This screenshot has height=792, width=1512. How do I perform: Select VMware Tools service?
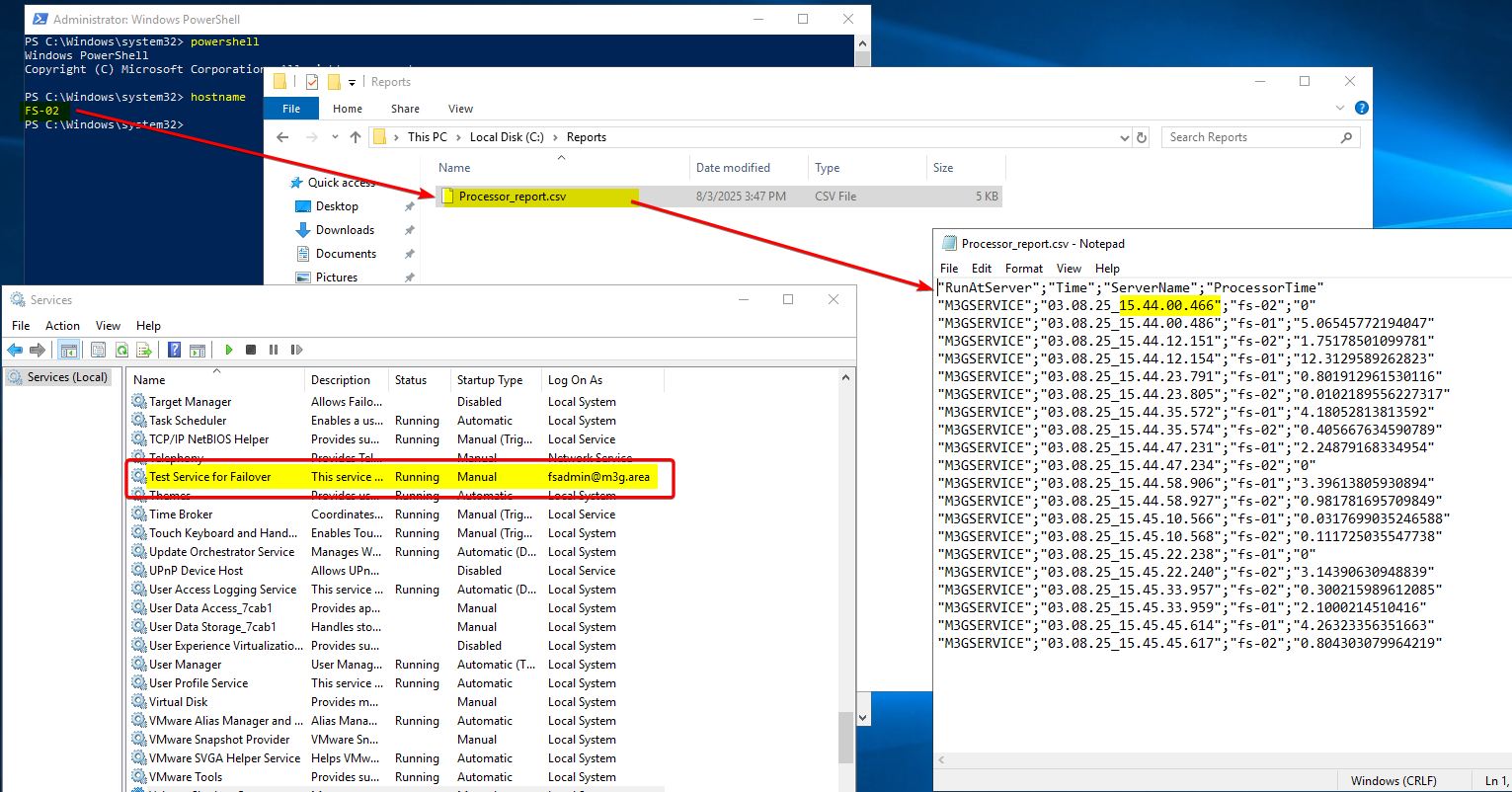tap(395, 777)
